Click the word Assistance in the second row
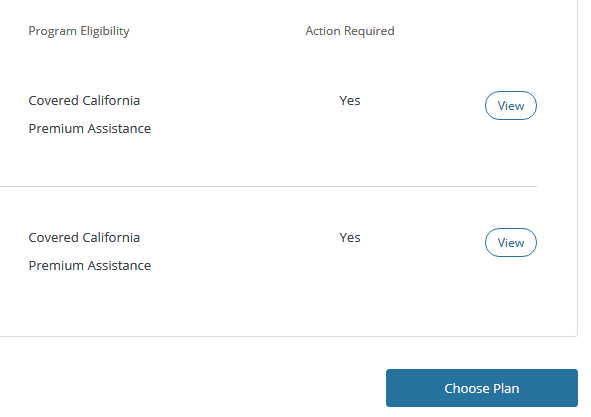Viewport: 591px width, 417px height. (x=119, y=265)
